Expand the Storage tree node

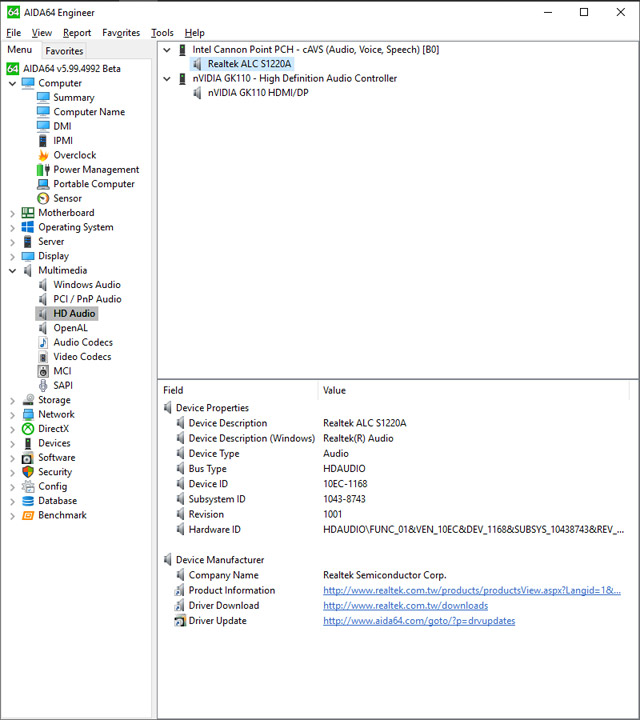coord(12,400)
